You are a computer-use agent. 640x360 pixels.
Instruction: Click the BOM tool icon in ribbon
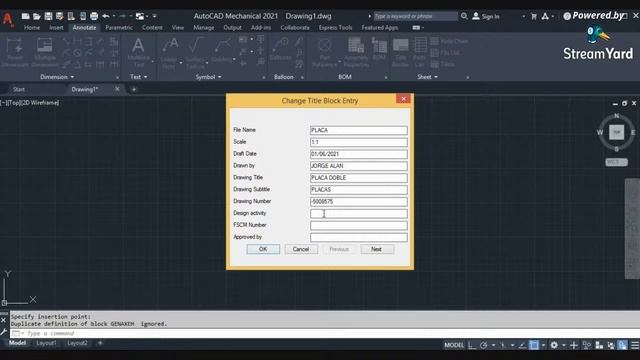[x=379, y=50]
